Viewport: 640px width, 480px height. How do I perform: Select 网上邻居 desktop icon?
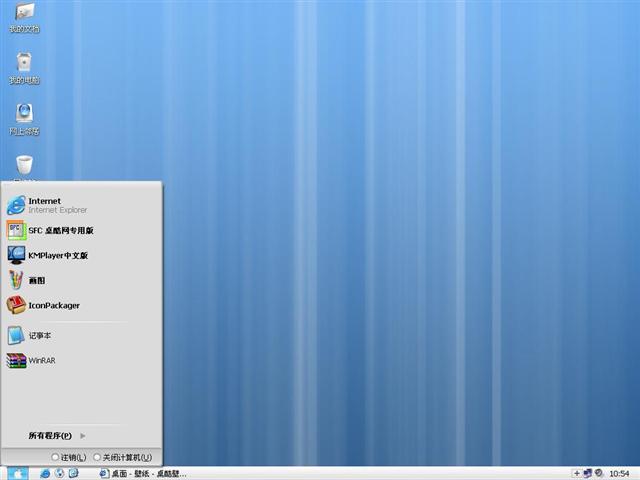pyautogui.click(x=24, y=120)
